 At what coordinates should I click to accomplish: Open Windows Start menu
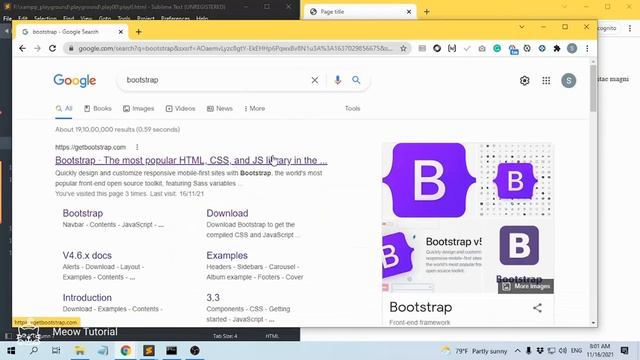pos(11,351)
